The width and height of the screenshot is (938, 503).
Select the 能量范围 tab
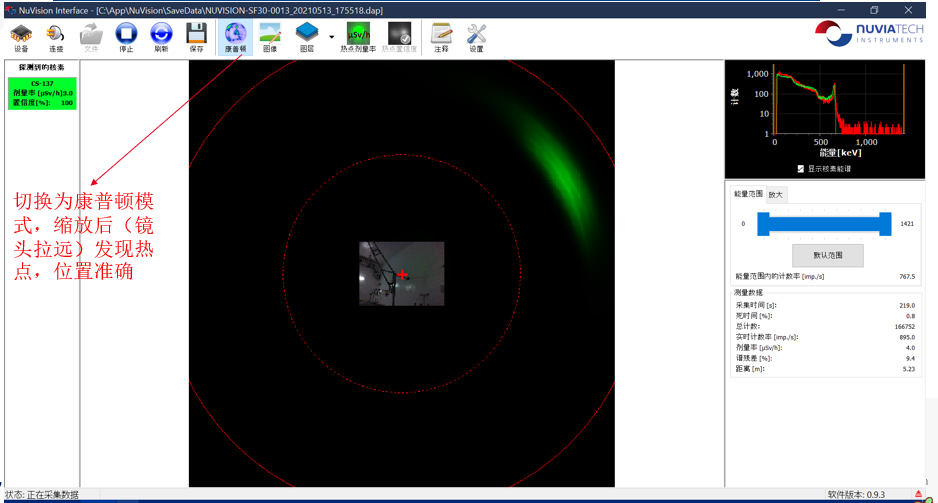[748, 194]
